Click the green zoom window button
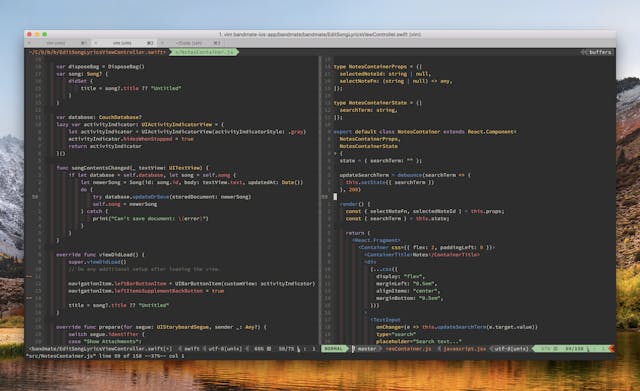This screenshot has height=391, width=640. [45, 35]
